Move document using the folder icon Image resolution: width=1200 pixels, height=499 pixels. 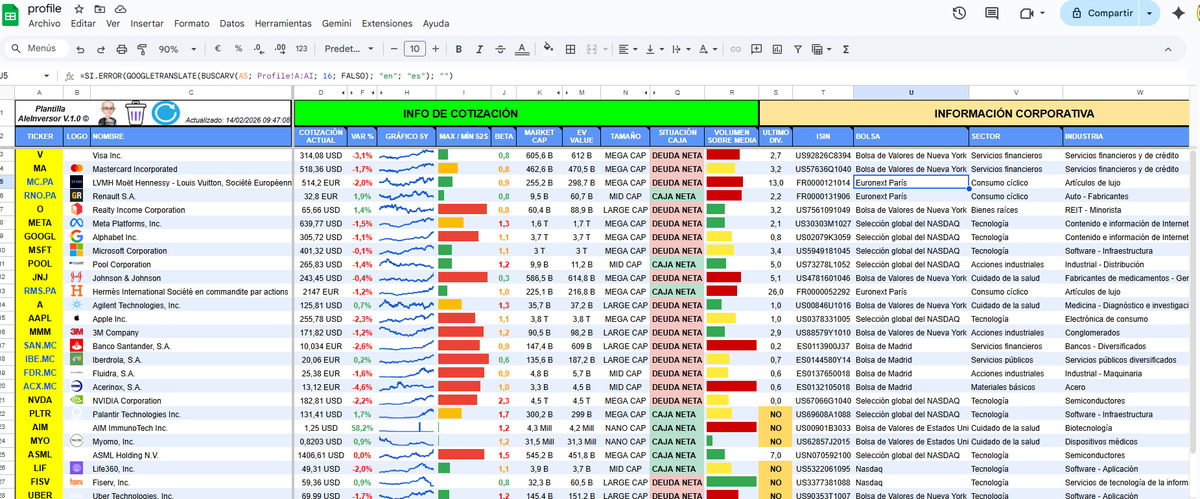click(x=101, y=8)
